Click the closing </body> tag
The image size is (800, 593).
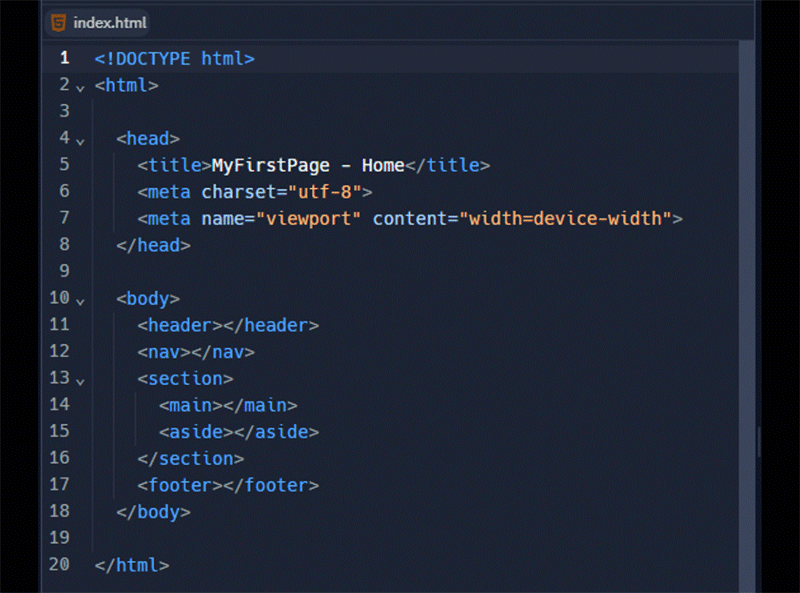[153, 512]
